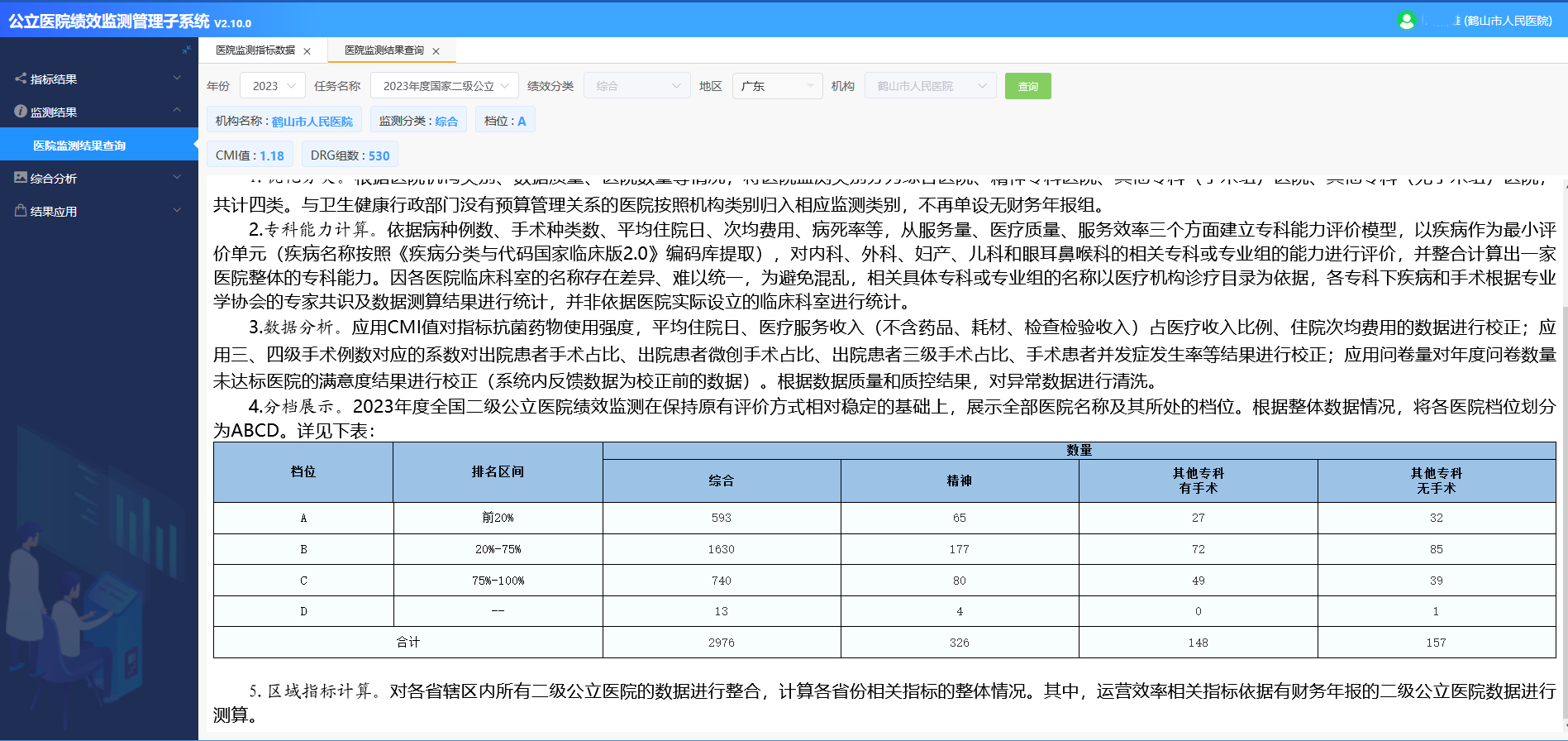
Task: Close the 医院监测结果查询 tab
Action: [436, 51]
